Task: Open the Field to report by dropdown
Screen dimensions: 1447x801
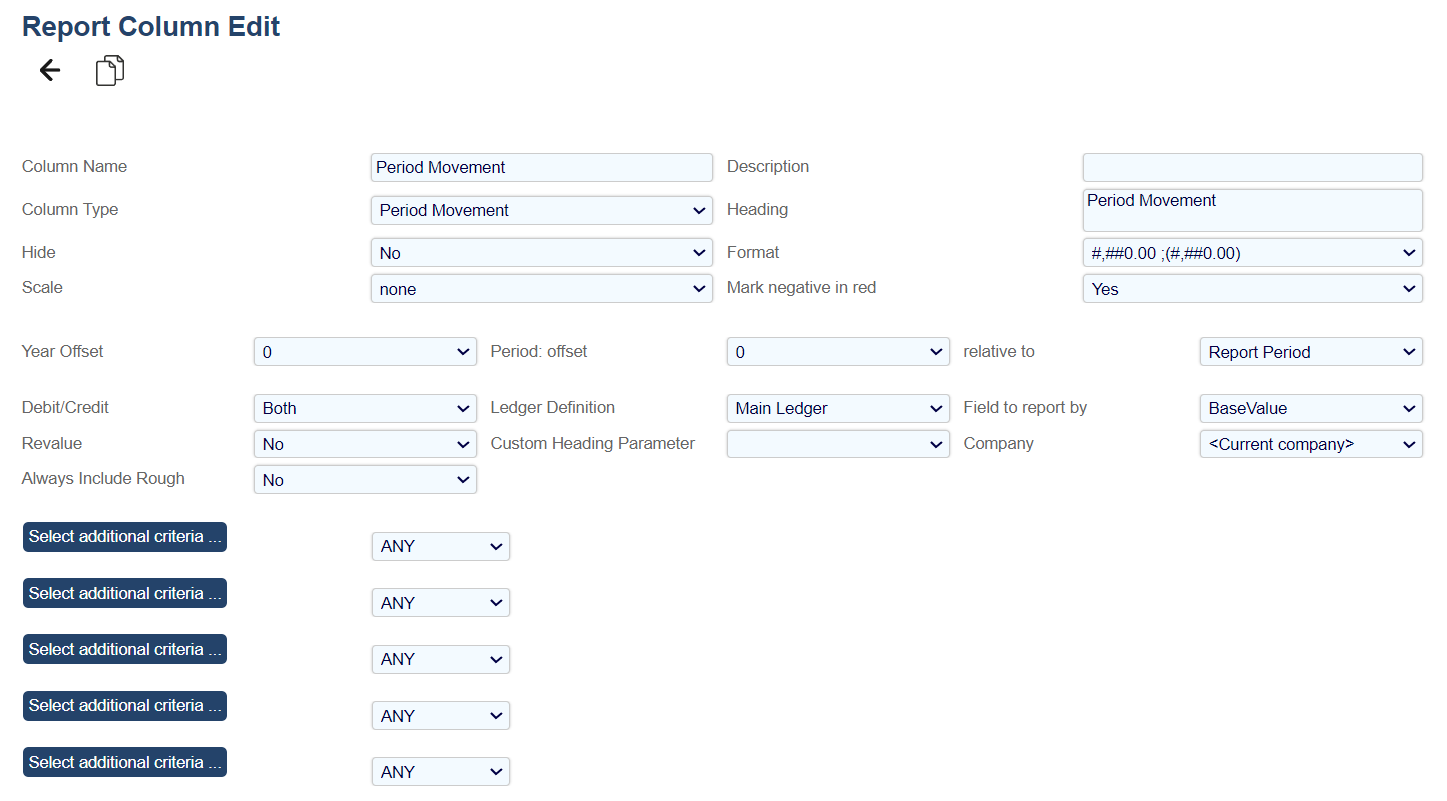Action: coord(1311,408)
